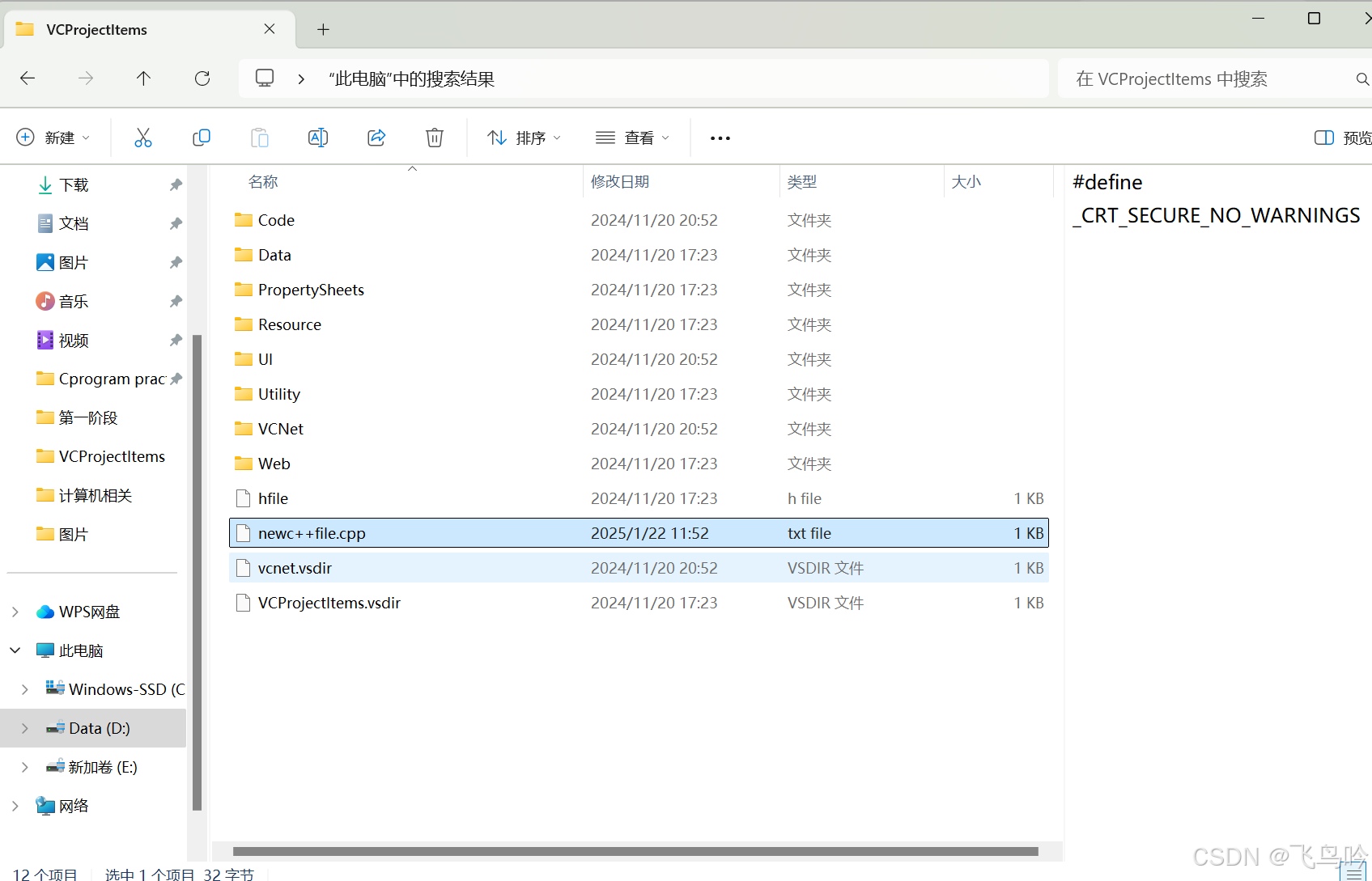1372x881 pixels.
Task: Sort by Name (名称) column header
Action: tap(263, 182)
